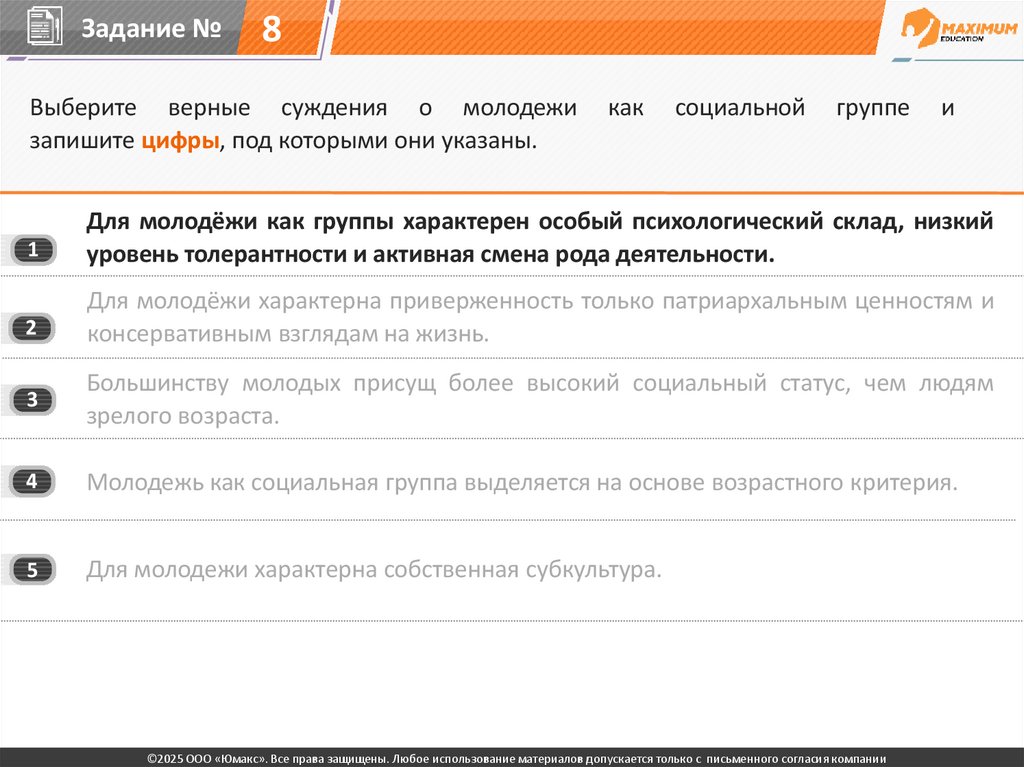Select answer badge number 3
This screenshot has width=1024, height=767.
coord(33,400)
